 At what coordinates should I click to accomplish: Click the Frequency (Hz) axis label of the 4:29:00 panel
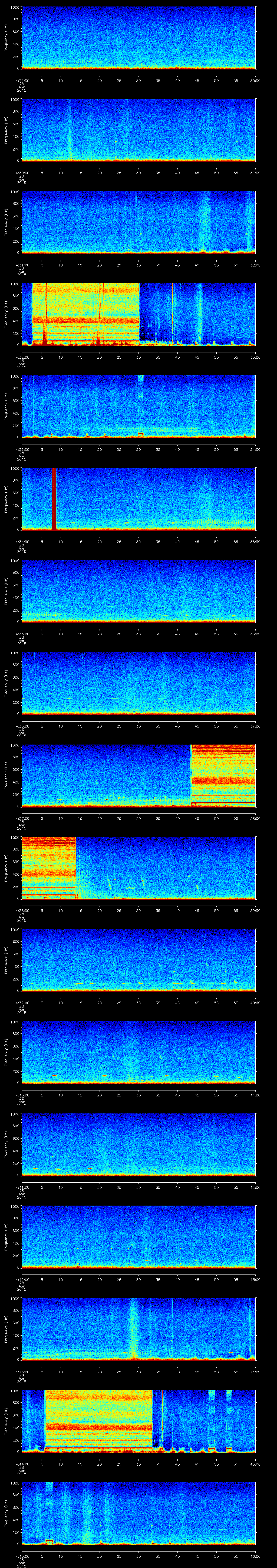[6, 38]
